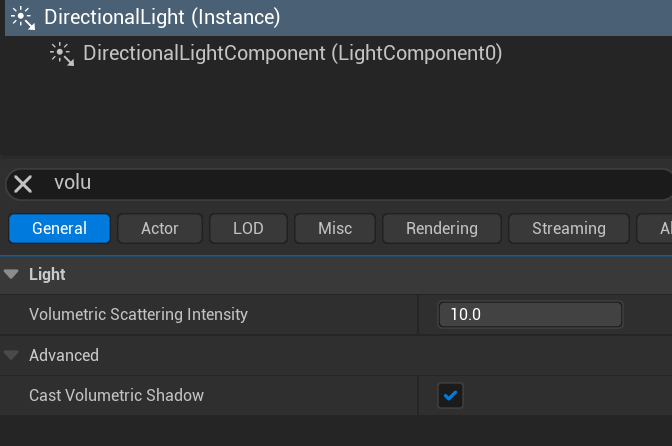This screenshot has height=446, width=672.
Task: Select DirectionalLightComponent (LightComponent0) in the tree
Action: 292,53
